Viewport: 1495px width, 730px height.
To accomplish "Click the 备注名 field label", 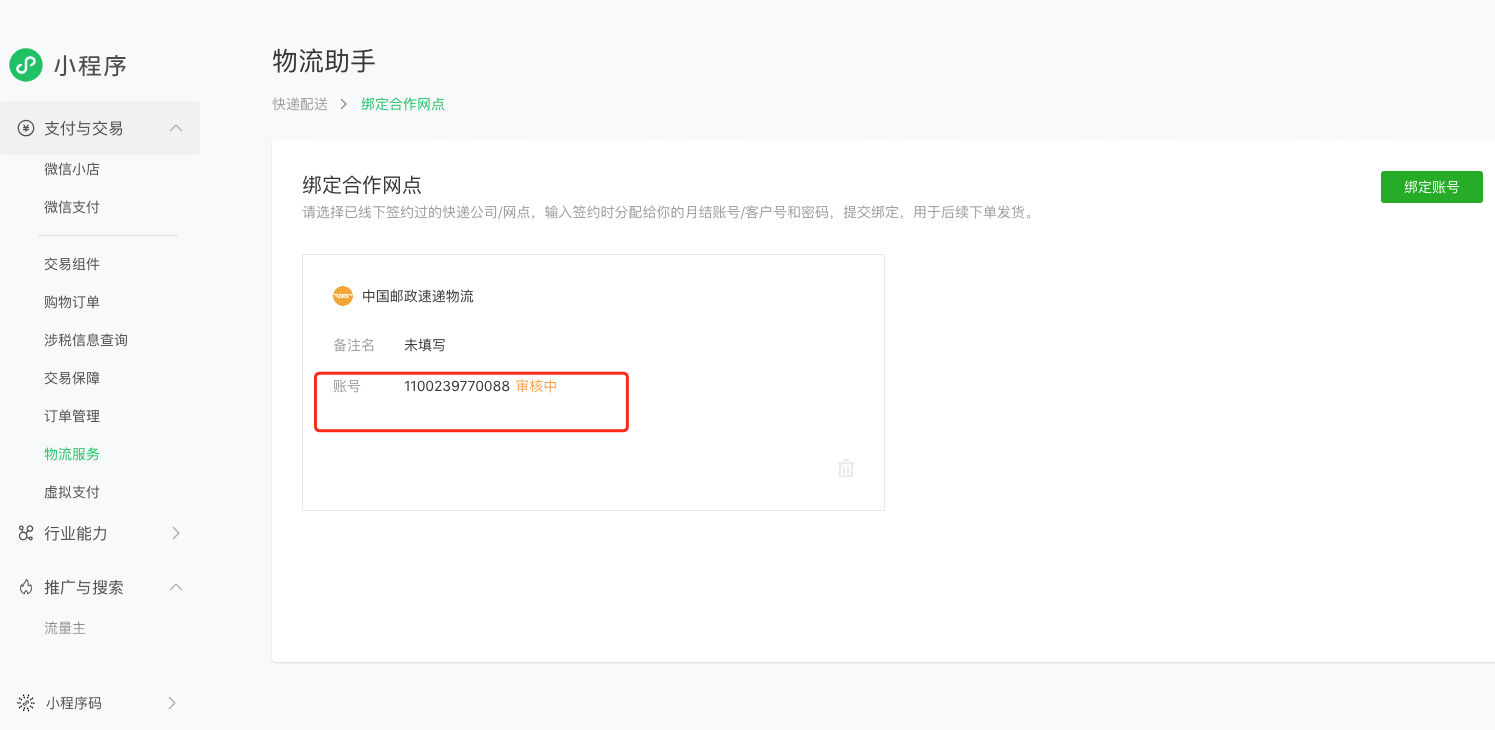I will coord(354,345).
